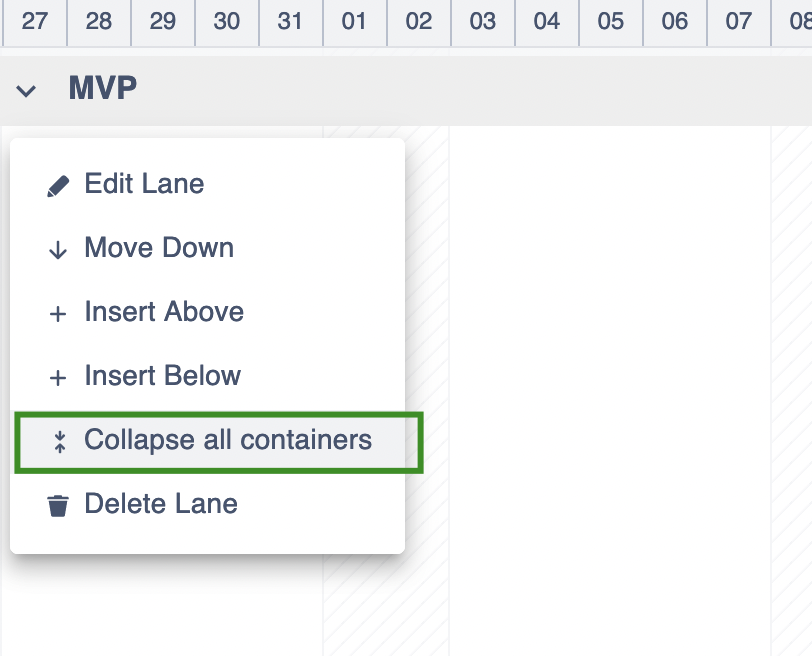812x656 pixels.
Task: Choose Edit Lane from the context menu
Action: click(144, 184)
